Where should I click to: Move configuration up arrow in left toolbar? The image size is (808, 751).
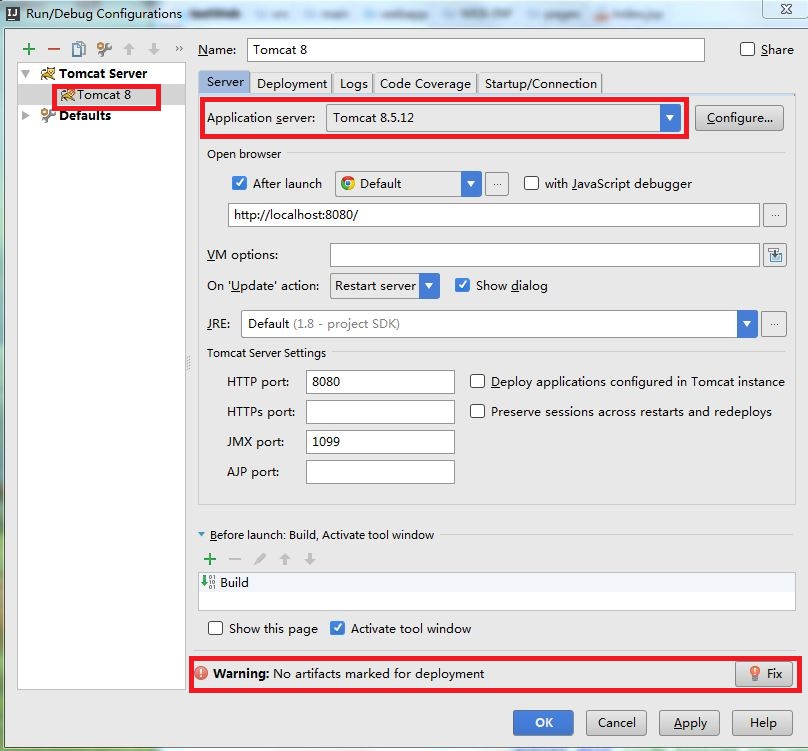pyautogui.click(x=129, y=49)
